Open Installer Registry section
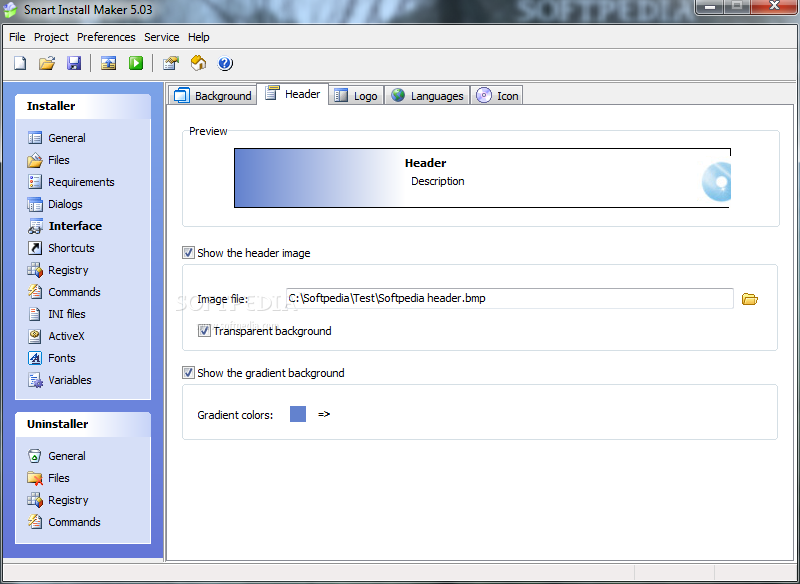The width and height of the screenshot is (800, 584). [58, 270]
